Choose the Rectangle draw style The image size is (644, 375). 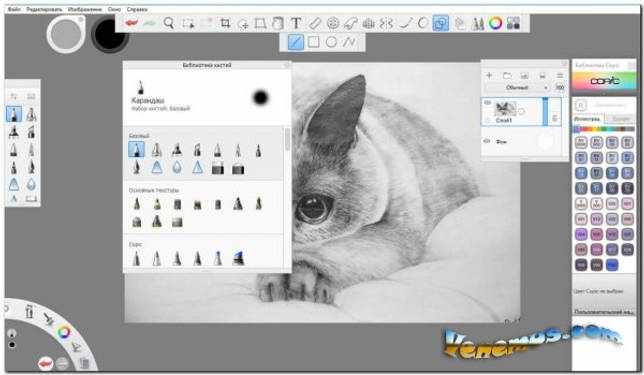point(313,42)
